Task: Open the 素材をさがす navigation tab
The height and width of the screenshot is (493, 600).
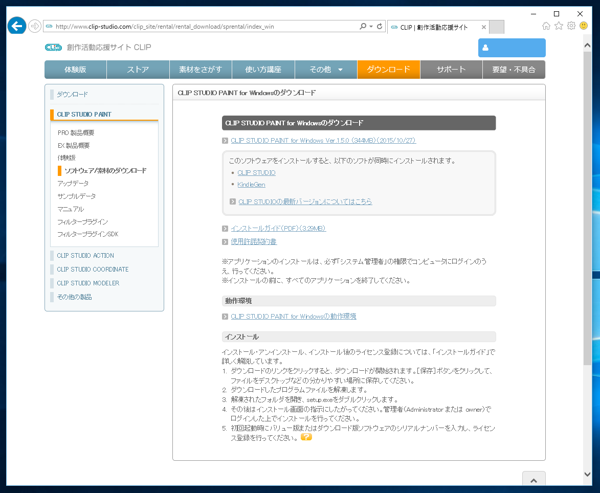Action: tap(201, 70)
